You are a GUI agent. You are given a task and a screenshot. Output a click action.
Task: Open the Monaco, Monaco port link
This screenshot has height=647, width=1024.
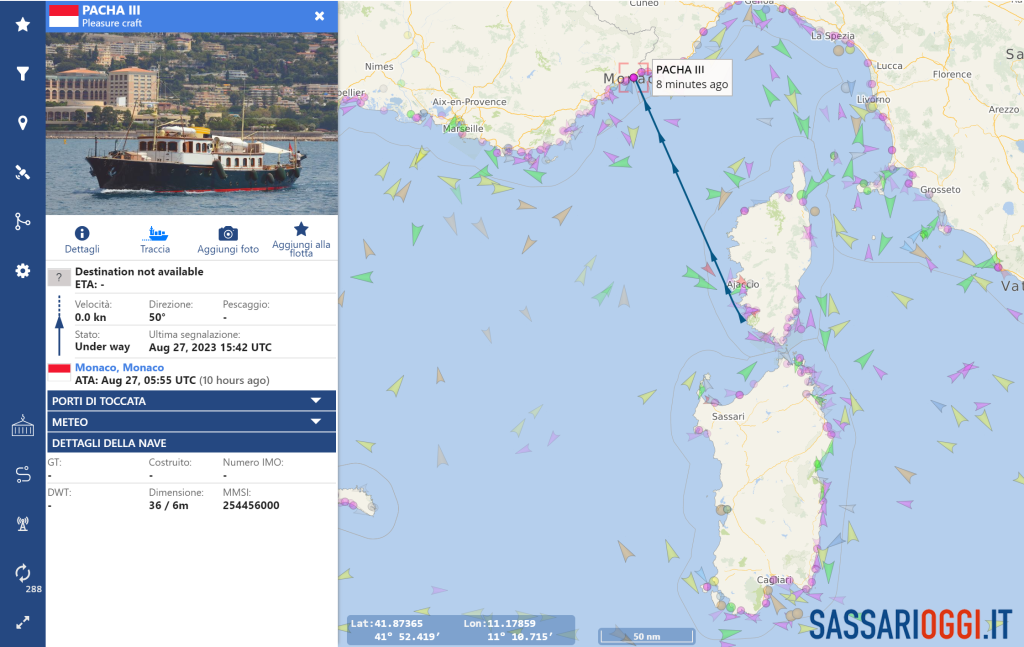click(x=119, y=368)
